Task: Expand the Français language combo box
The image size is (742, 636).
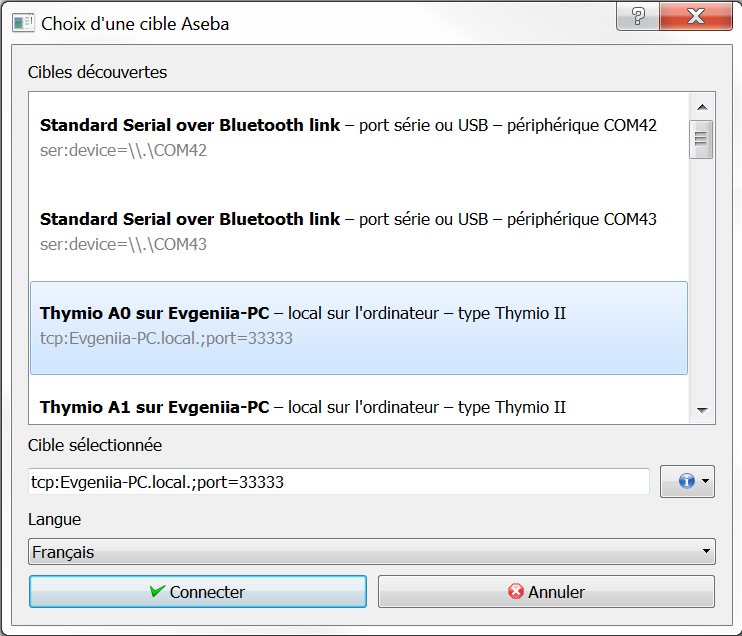Action: click(371, 551)
